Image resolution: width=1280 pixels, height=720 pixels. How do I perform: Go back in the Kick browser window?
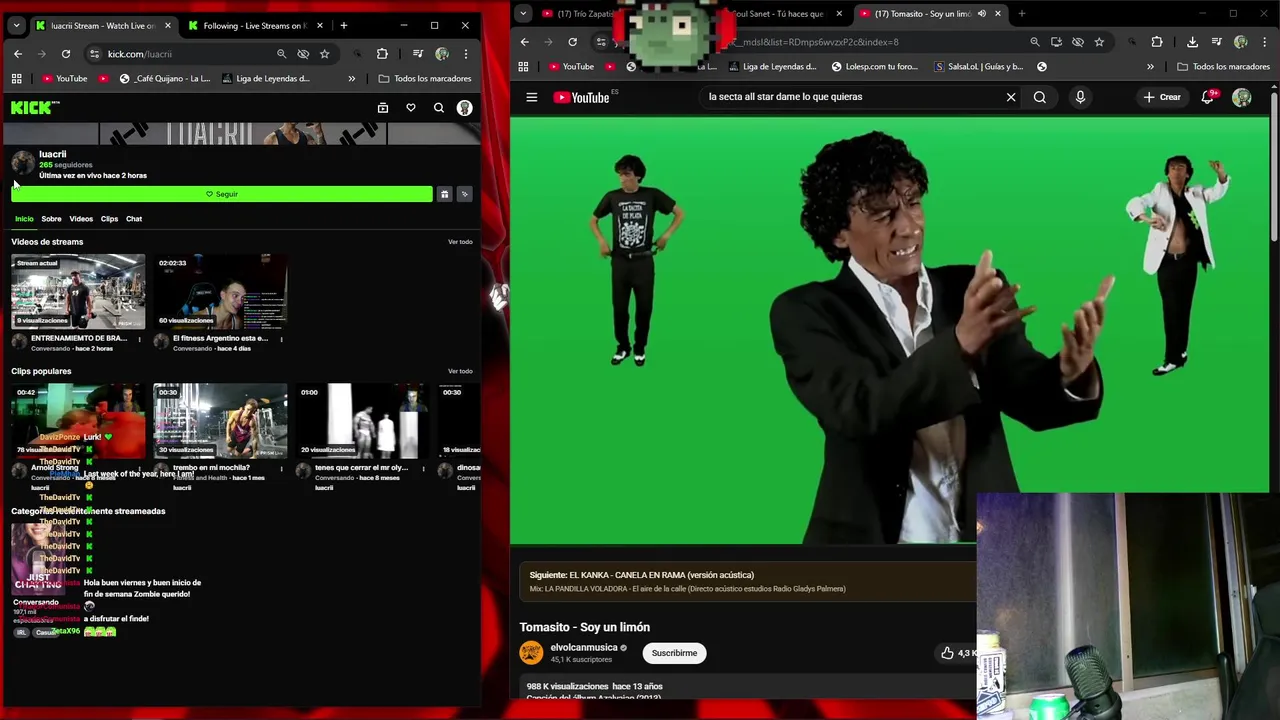[18, 54]
